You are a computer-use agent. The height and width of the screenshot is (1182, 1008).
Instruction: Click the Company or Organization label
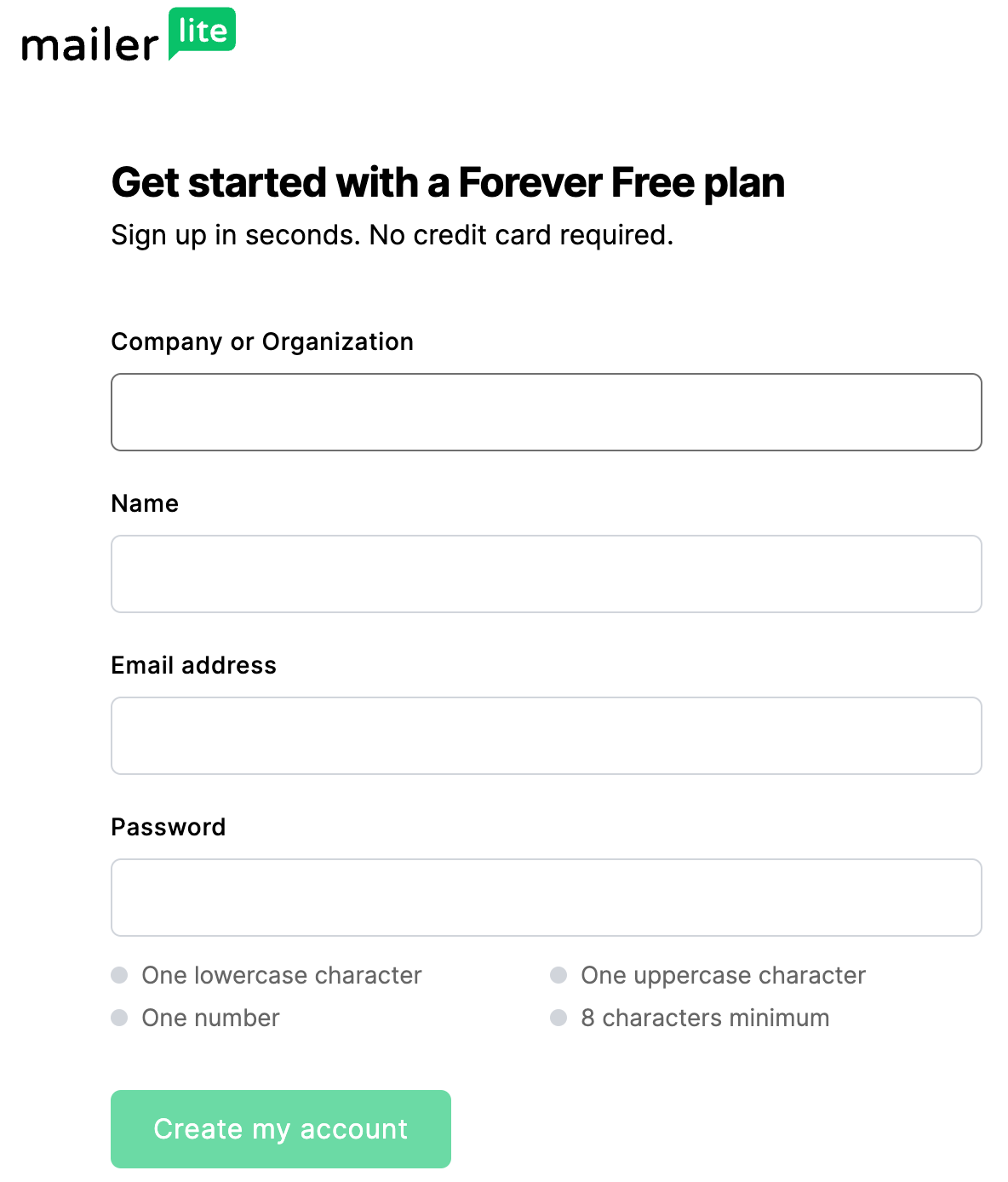point(262,341)
